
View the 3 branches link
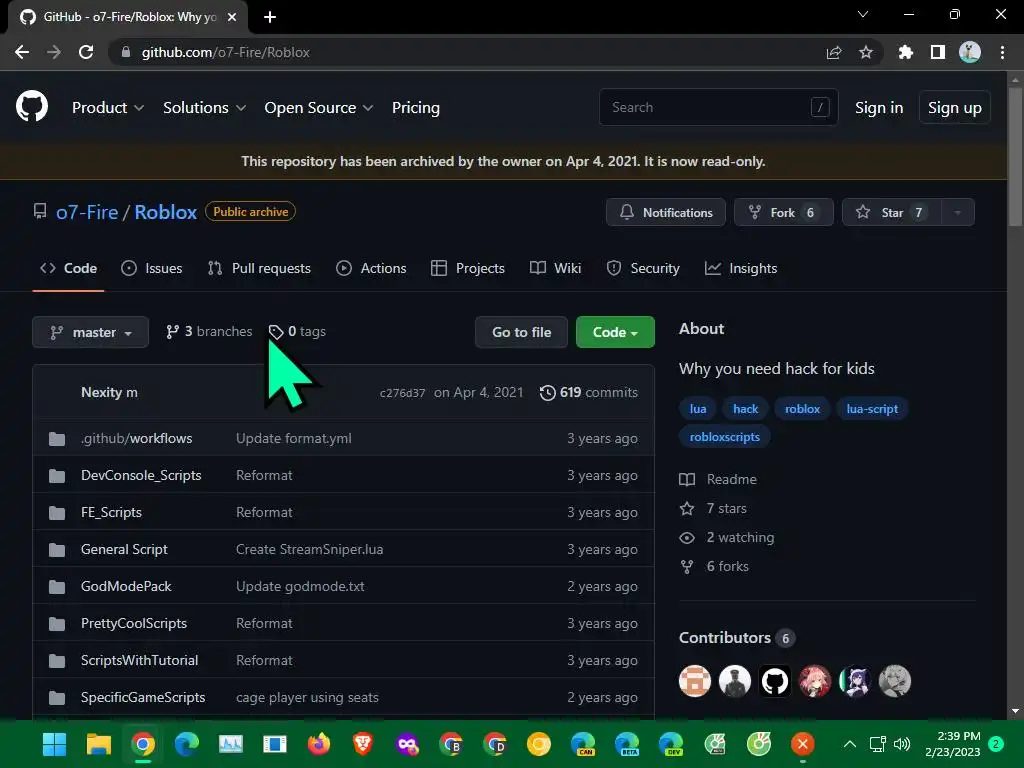click(x=209, y=332)
